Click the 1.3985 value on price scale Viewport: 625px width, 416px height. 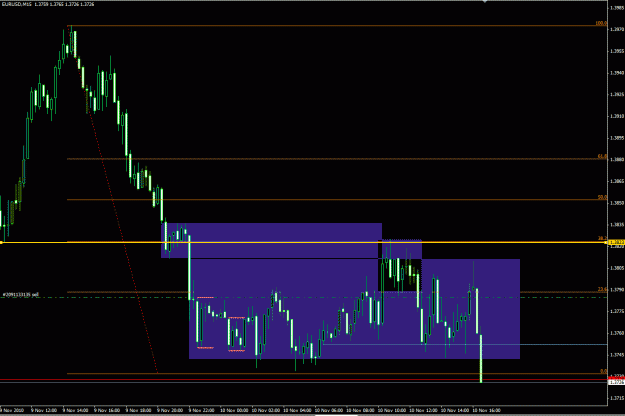(x=617, y=8)
